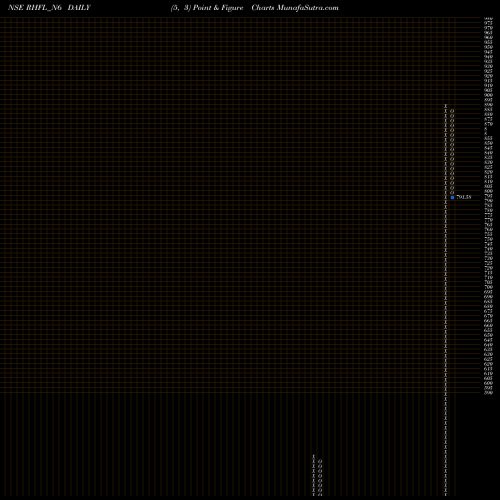This screenshot has height=500, width=500.
Task: Click the DAILY timeframe label
Action: coord(79,8)
